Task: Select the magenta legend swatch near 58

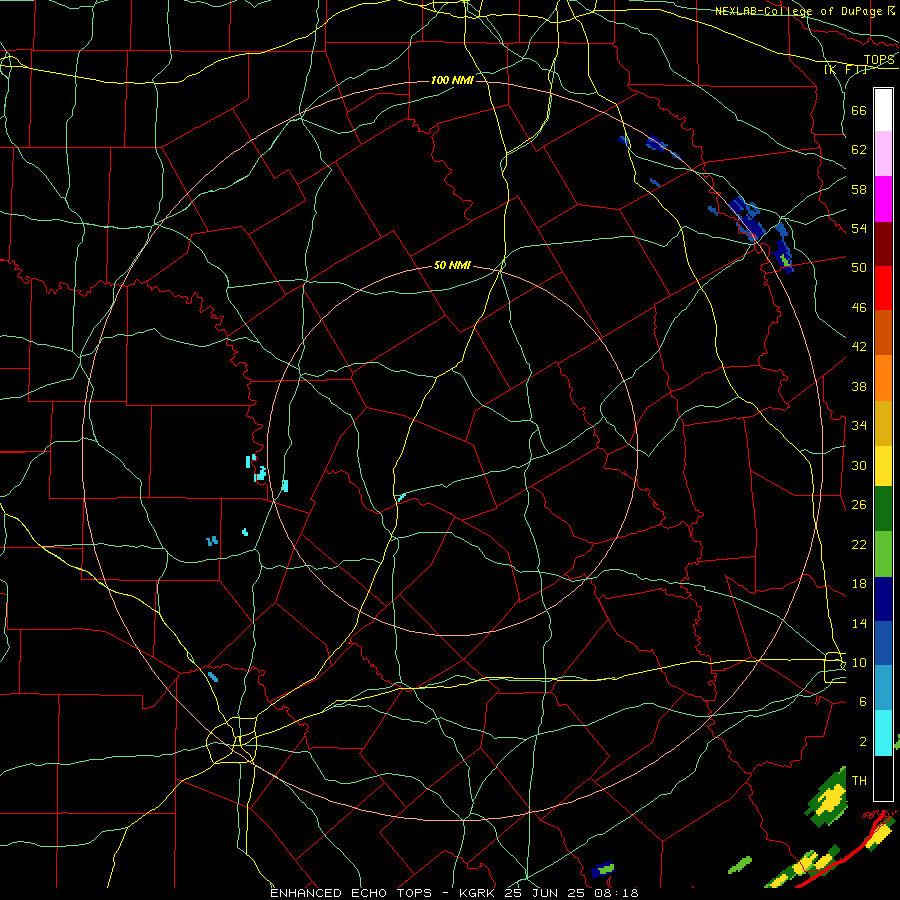Action: tap(883, 199)
